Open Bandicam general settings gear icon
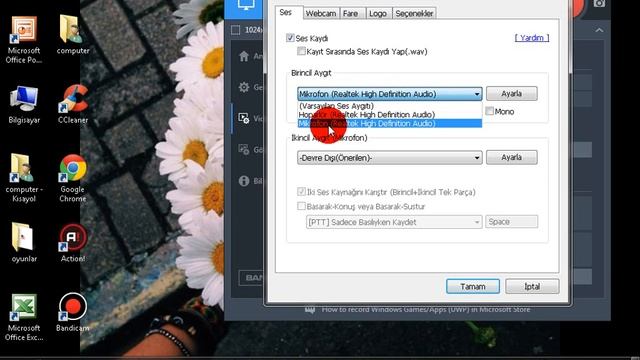 [244, 87]
